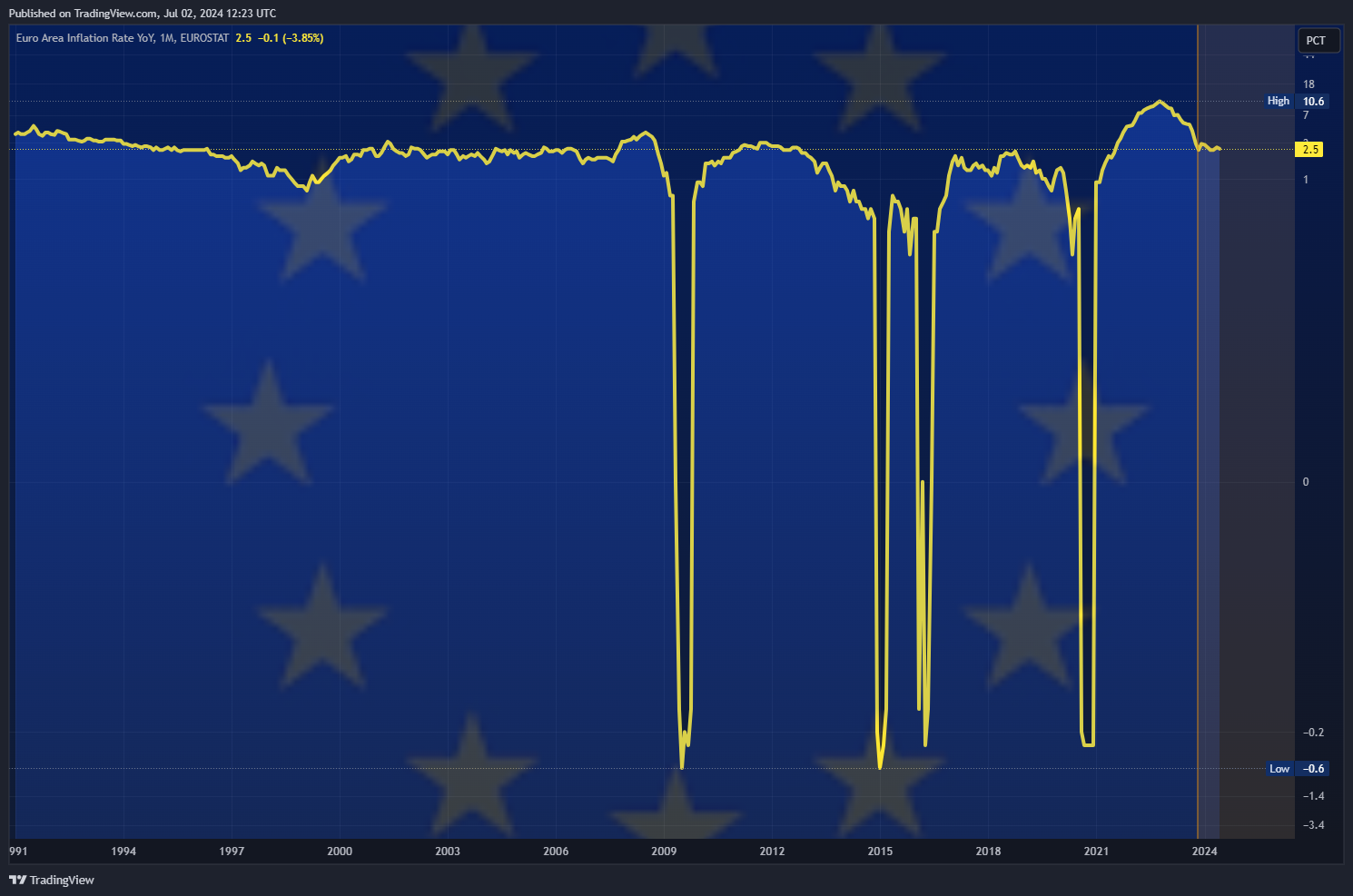
Task: Click the −1.4 tick on the price axis
Action: coord(1313,795)
